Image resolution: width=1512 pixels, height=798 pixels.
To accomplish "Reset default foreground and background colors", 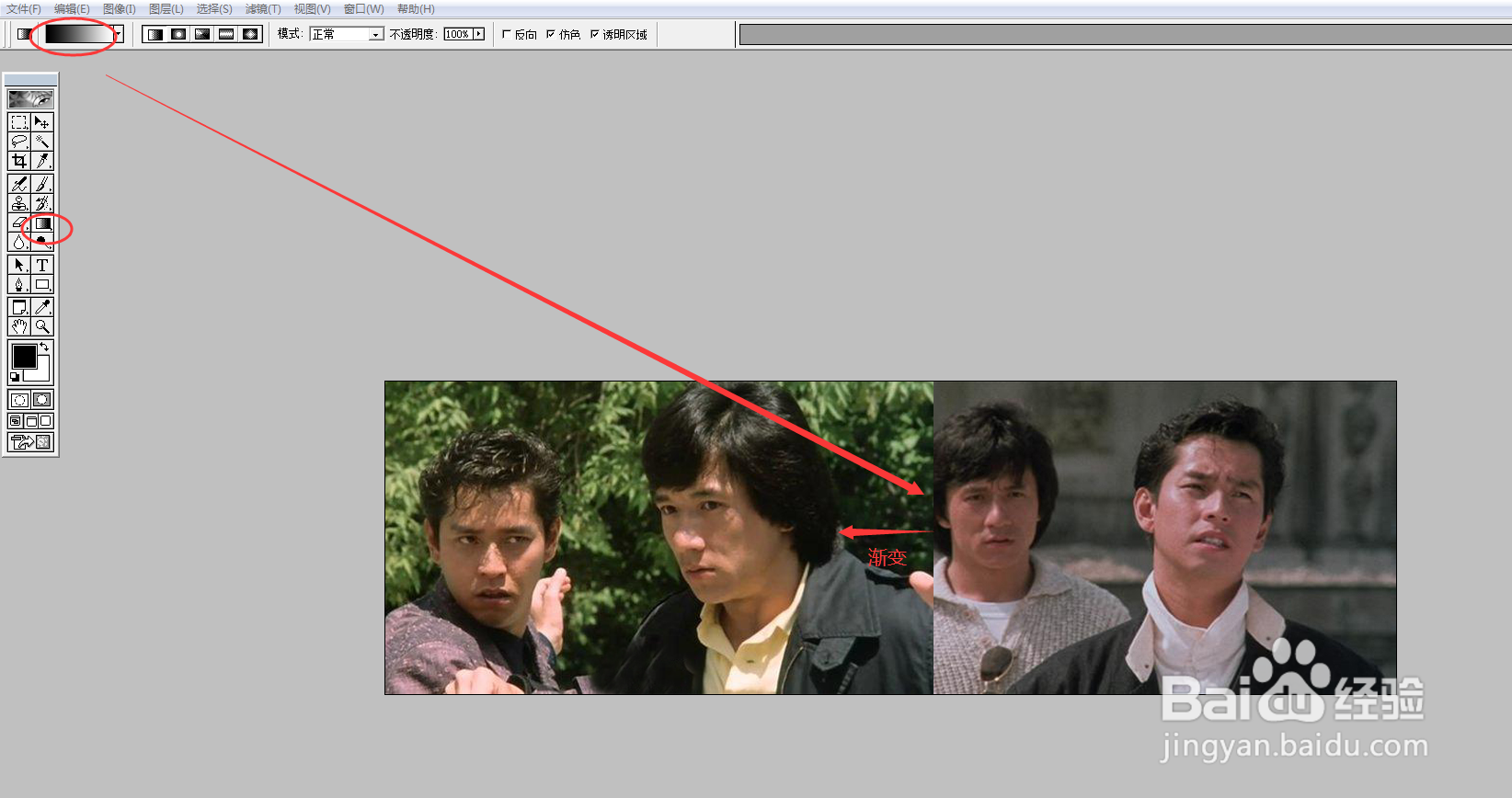I will coord(15,377).
